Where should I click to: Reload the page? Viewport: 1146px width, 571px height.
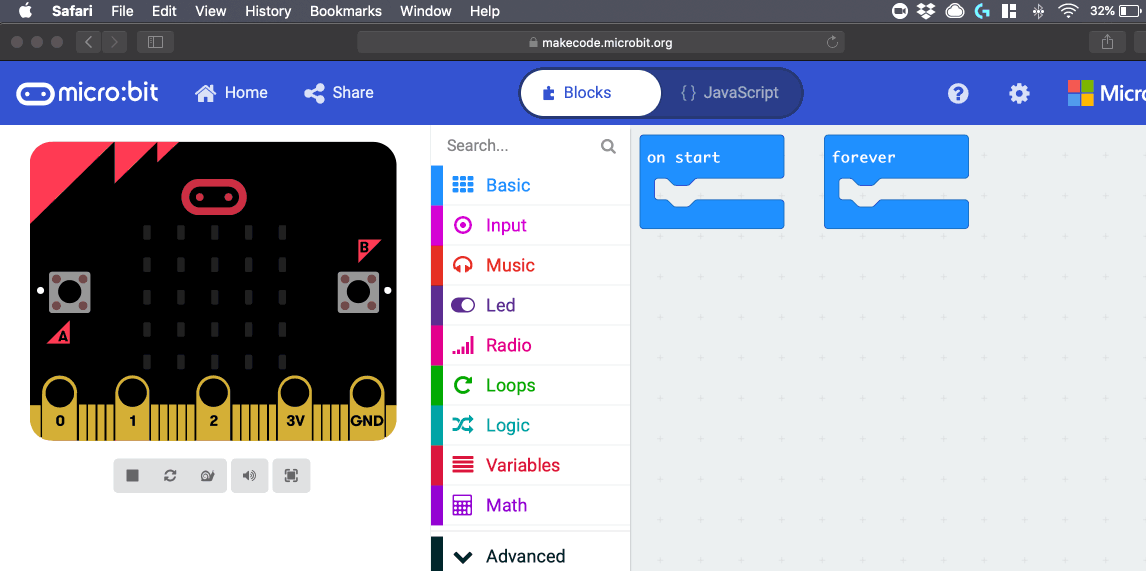pyautogui.click(x=832, y=42)
